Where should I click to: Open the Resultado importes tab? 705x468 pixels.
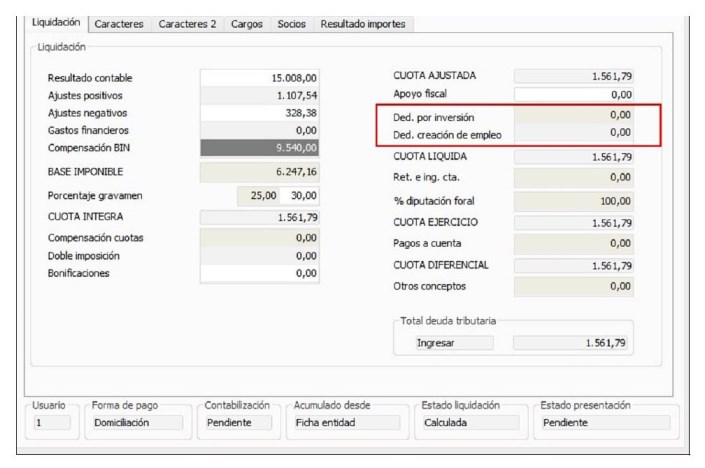click(363, 24)
